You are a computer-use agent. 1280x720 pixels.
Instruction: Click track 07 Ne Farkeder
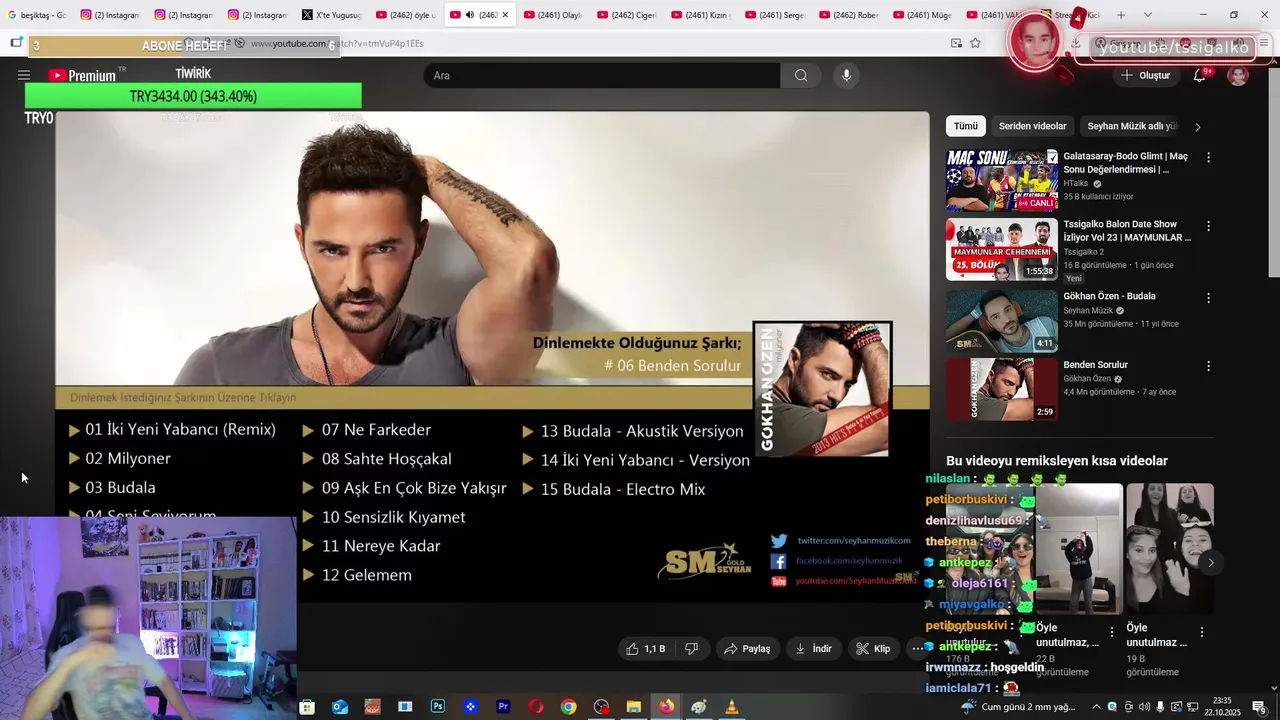(367, 429)
